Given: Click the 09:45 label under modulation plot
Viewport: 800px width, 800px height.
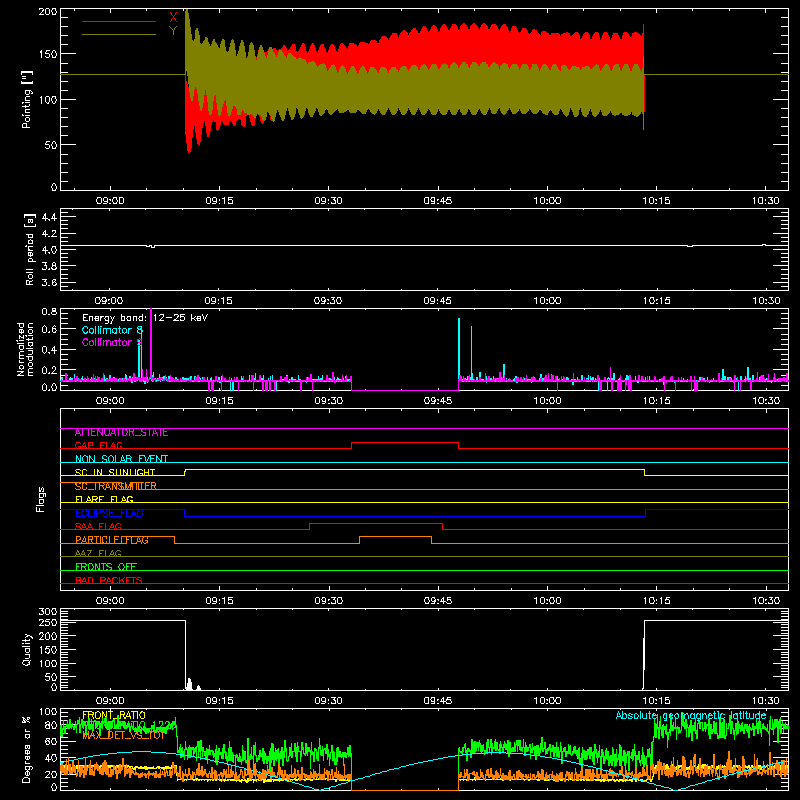Looking at the screenshot, I should pyautogui.click(x=438, y=401).
